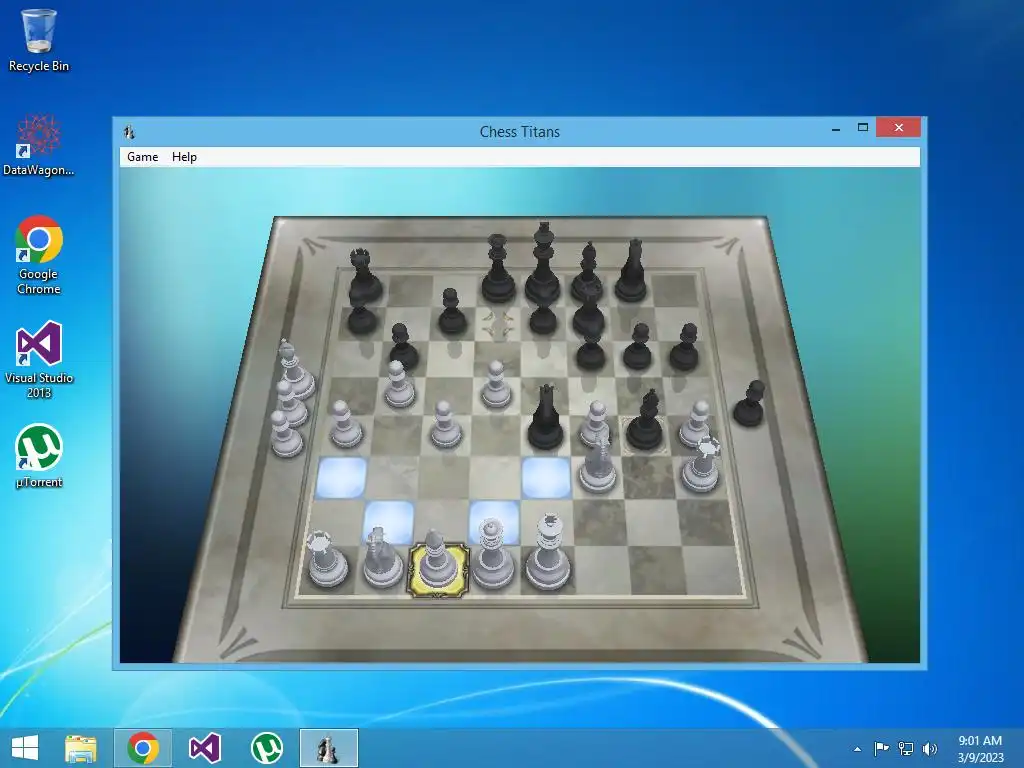Open the Help menu
Viewport: 1024px width, 768px height.
tap(184, 157)
